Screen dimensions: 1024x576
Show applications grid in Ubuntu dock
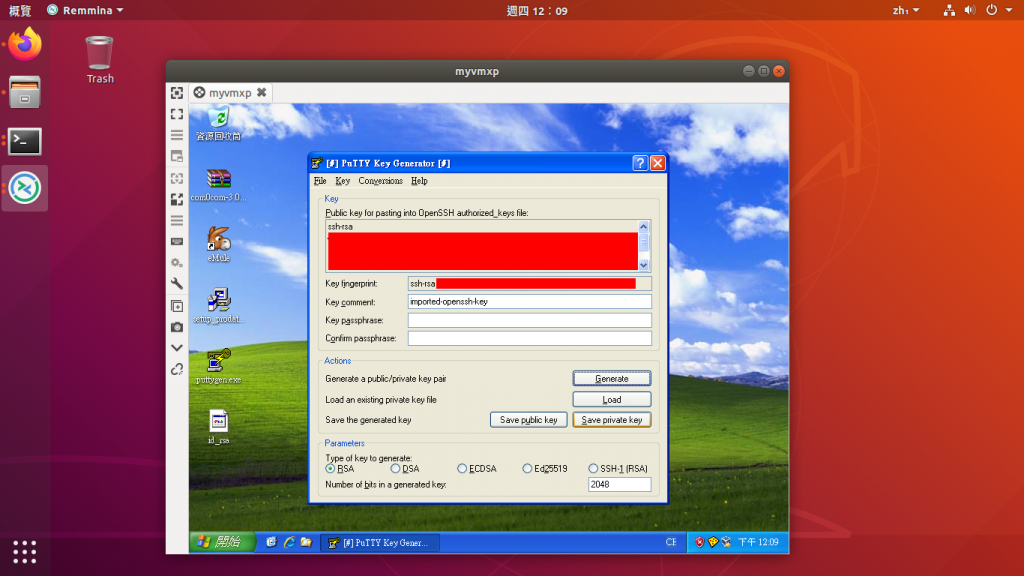coord(25,552)
